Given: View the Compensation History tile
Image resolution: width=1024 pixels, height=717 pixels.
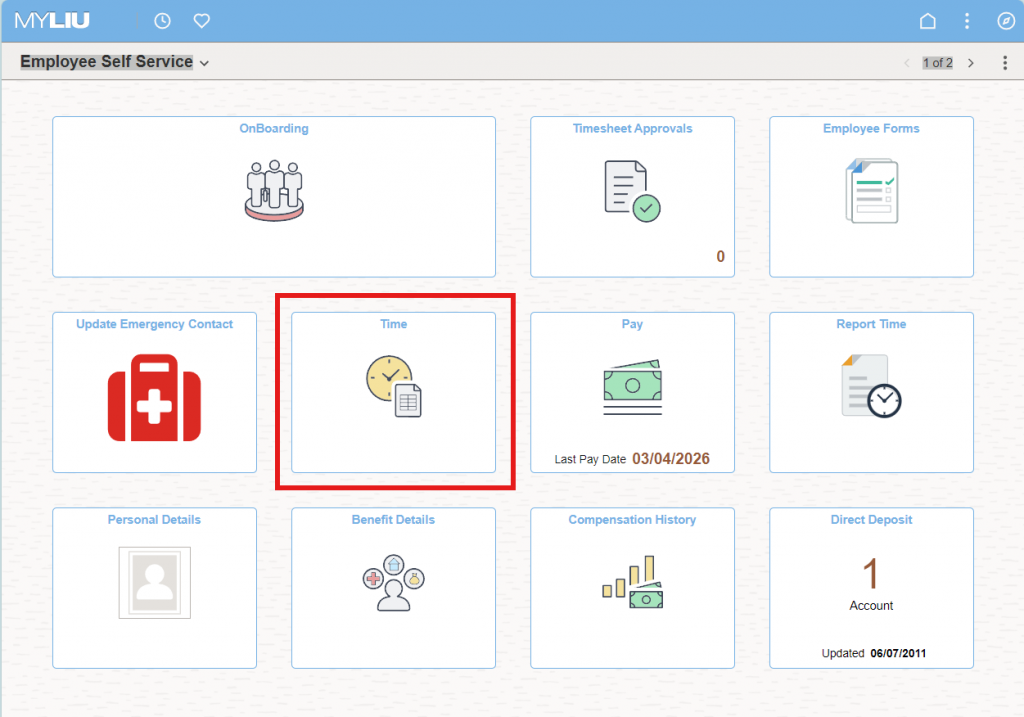Looking at the screenshot, I should [x=632, y=587].
